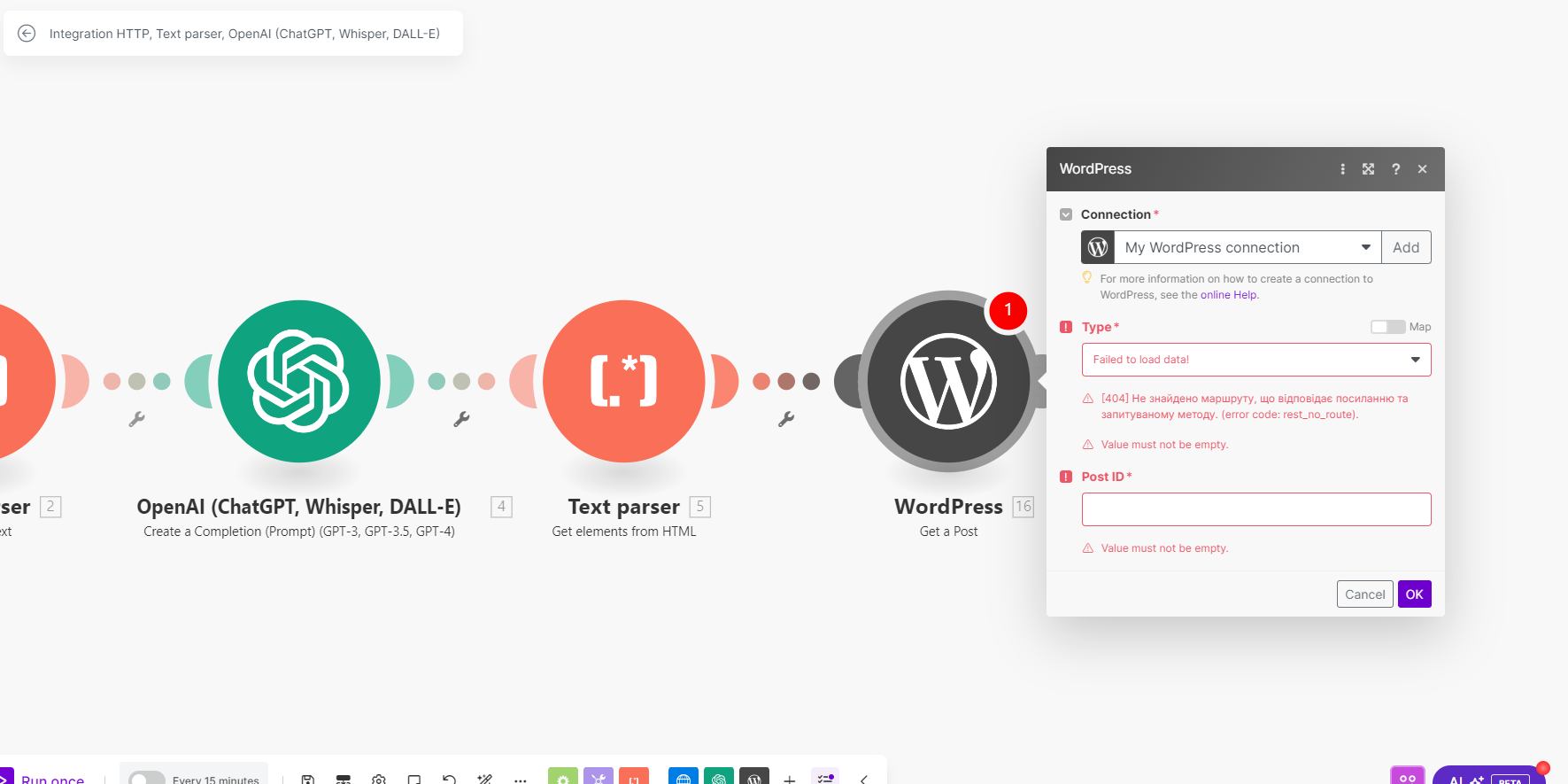Click into the Post ID input field

coord(1256,509)
